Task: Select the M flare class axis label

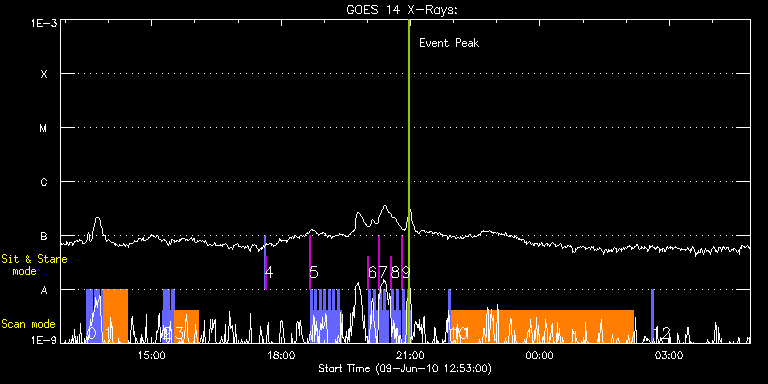Action: [44, 128]
